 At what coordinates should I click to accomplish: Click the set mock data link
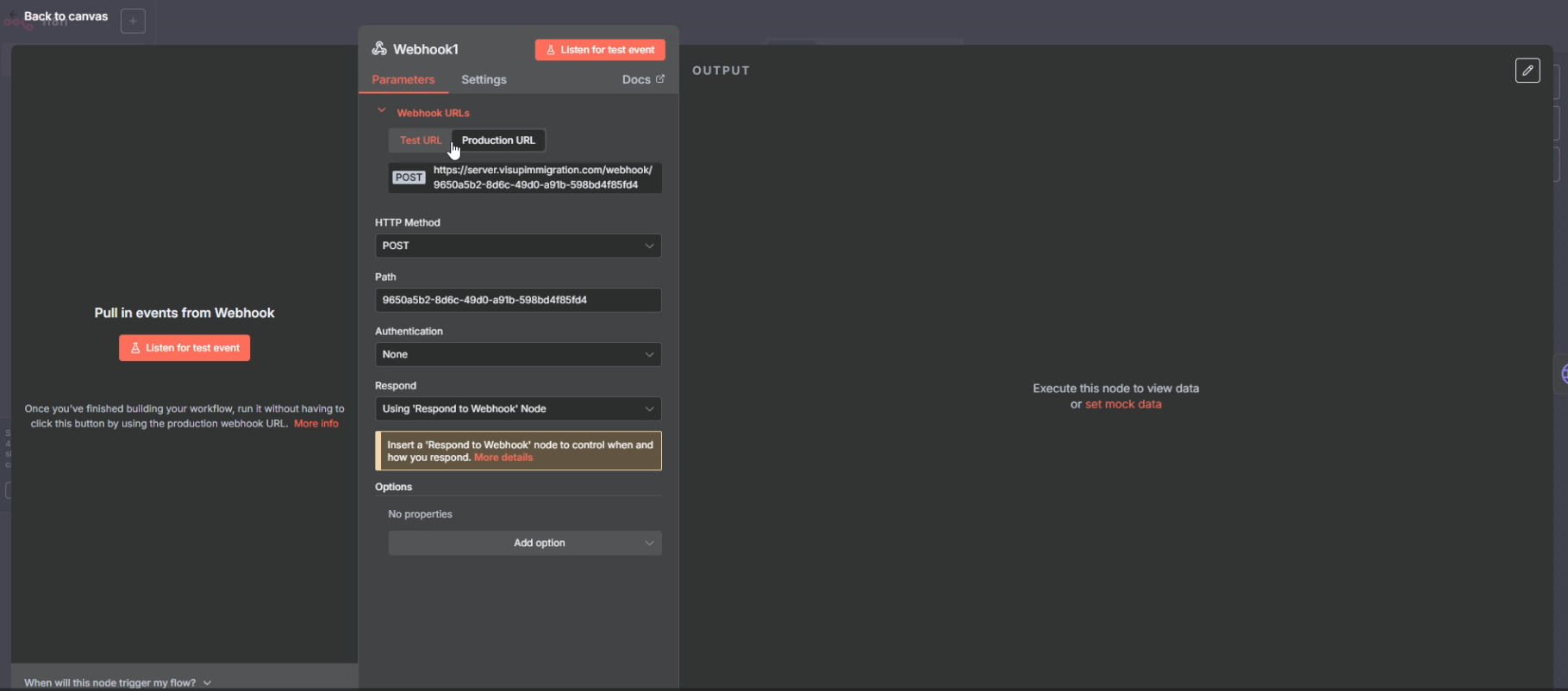(x=1123, y=404)
